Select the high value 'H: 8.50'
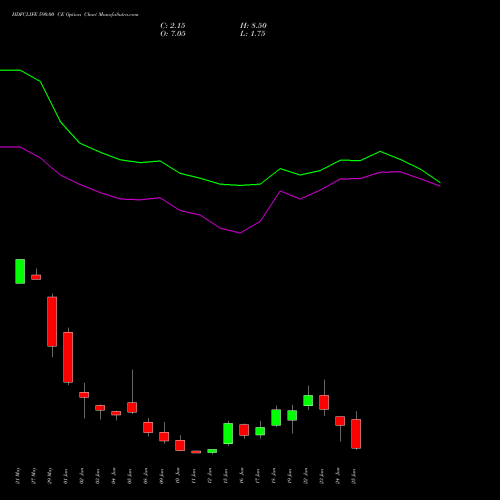This screenshot has width=500, height=500. click(253, 26)
